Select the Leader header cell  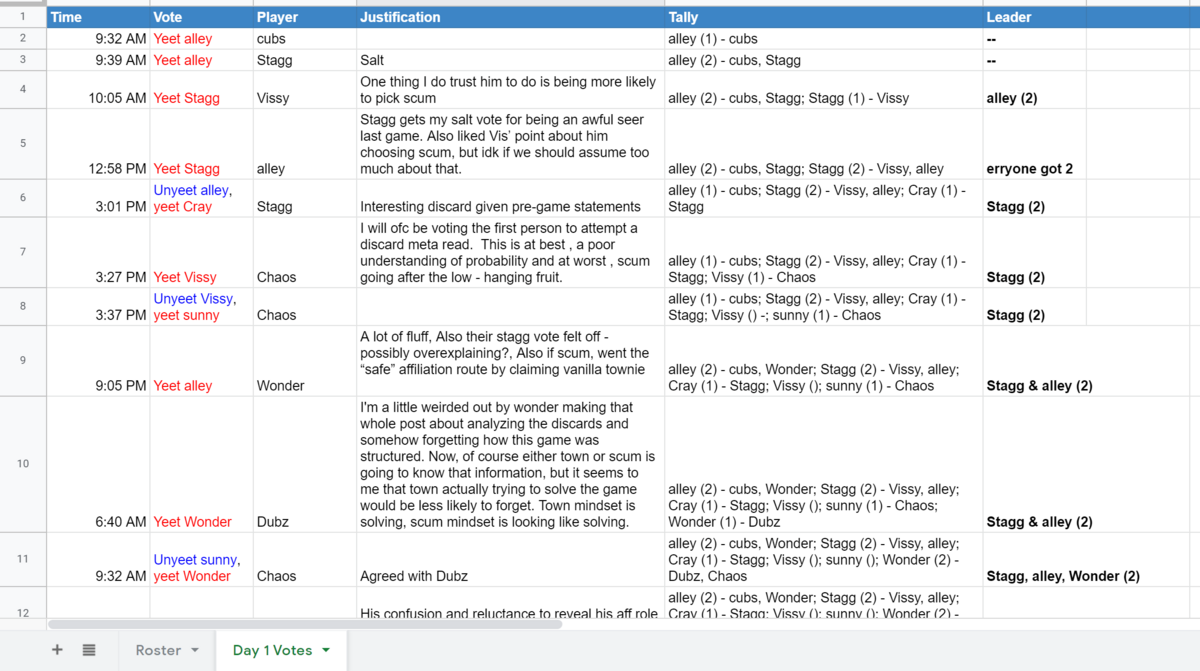(1035, 17)
